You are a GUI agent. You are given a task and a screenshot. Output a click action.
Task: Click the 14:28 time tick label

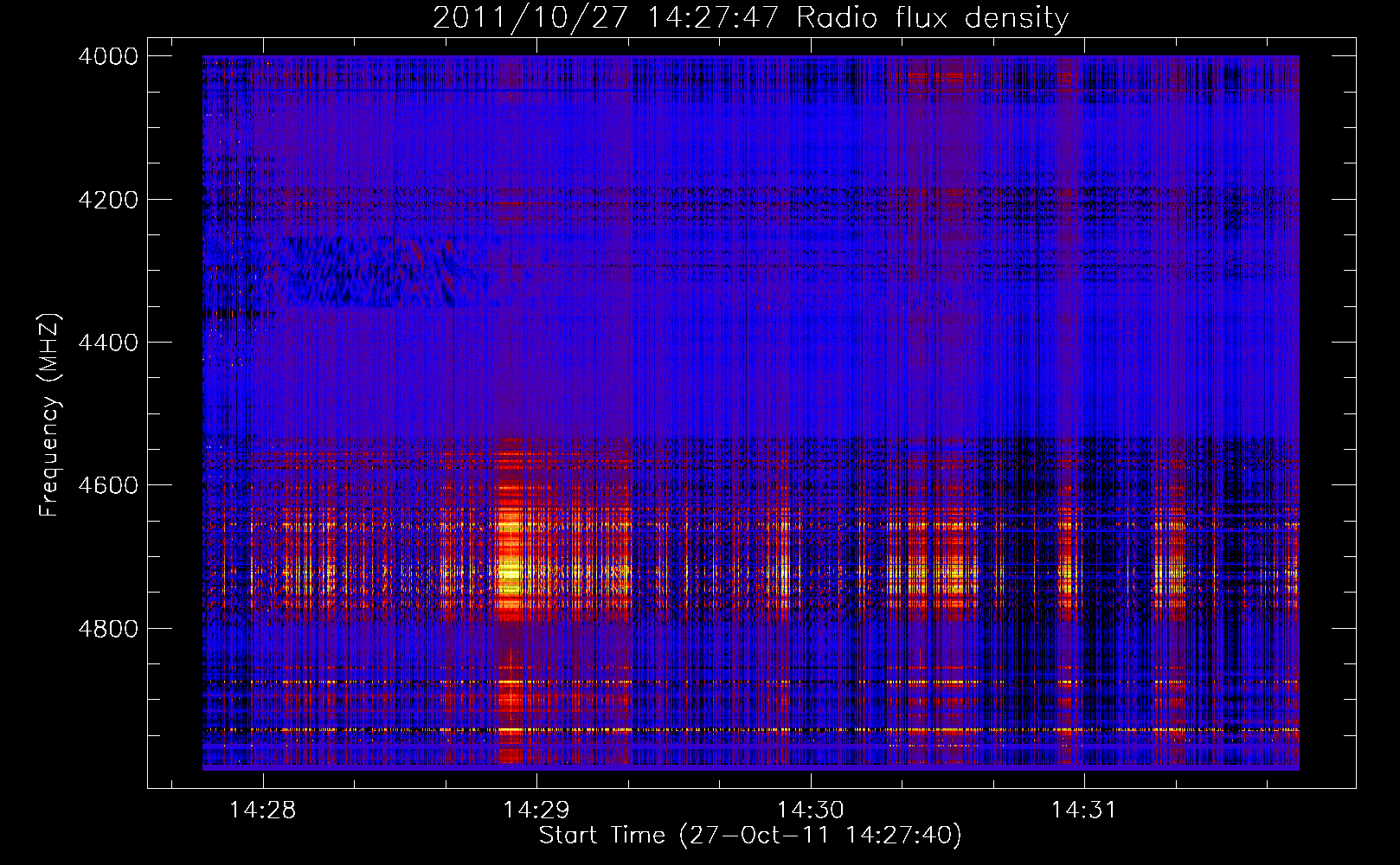coord(262,810)
